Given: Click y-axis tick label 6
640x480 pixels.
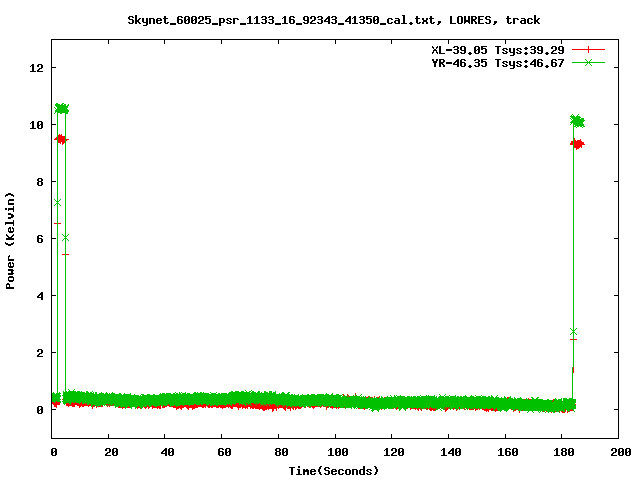Looking at the screenshot, I should click(x=40, y=239).
